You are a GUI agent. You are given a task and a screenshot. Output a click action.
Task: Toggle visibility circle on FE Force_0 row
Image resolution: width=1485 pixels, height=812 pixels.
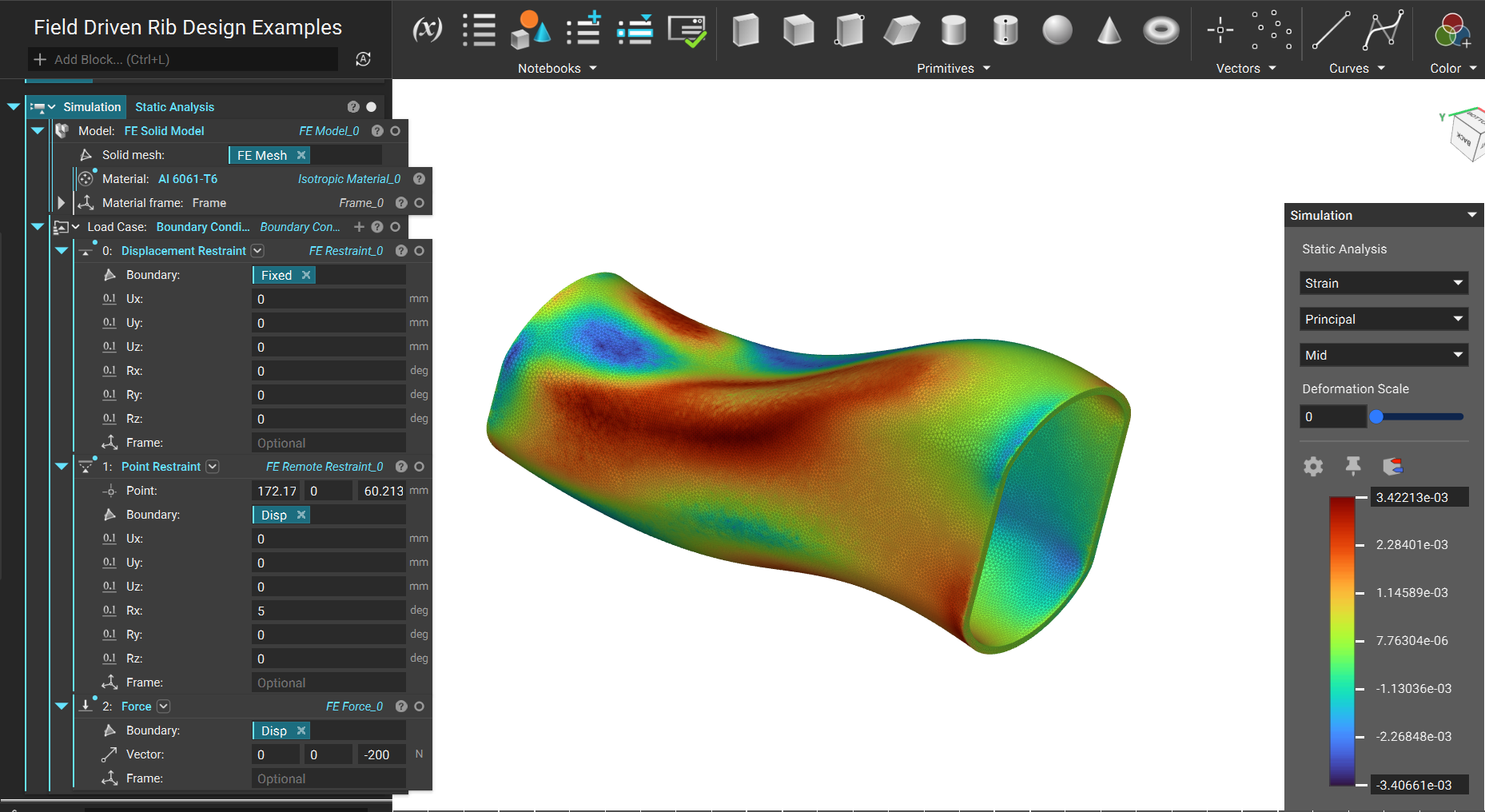point(419,707)
